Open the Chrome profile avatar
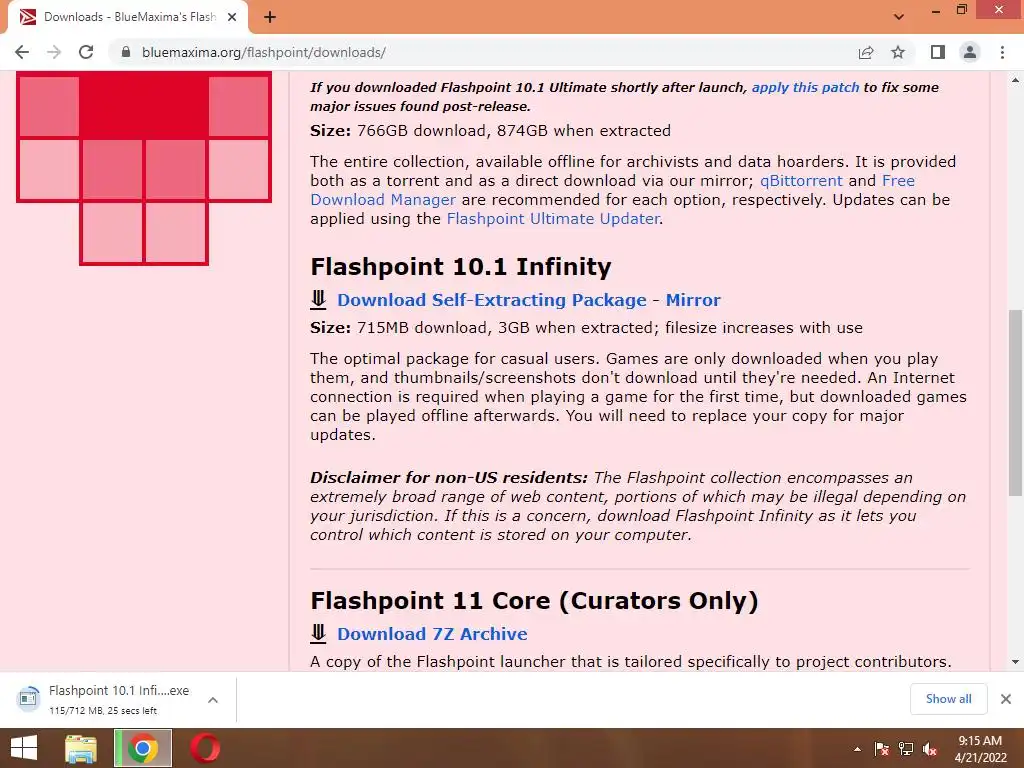This screenshot has height=768, width=1024. point(970,52)
